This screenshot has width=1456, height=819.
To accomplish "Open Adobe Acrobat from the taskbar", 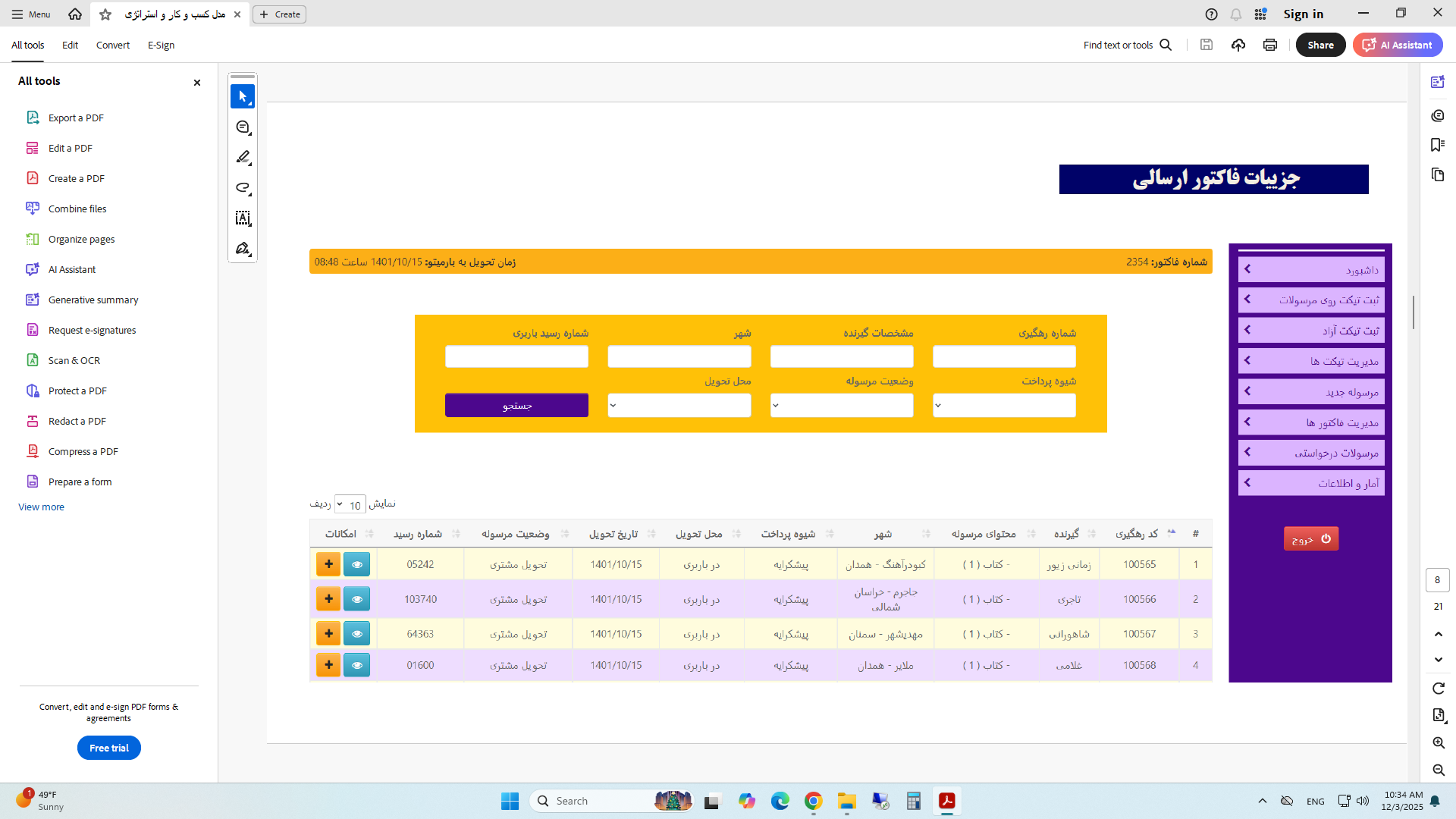I will coord(946,801).
